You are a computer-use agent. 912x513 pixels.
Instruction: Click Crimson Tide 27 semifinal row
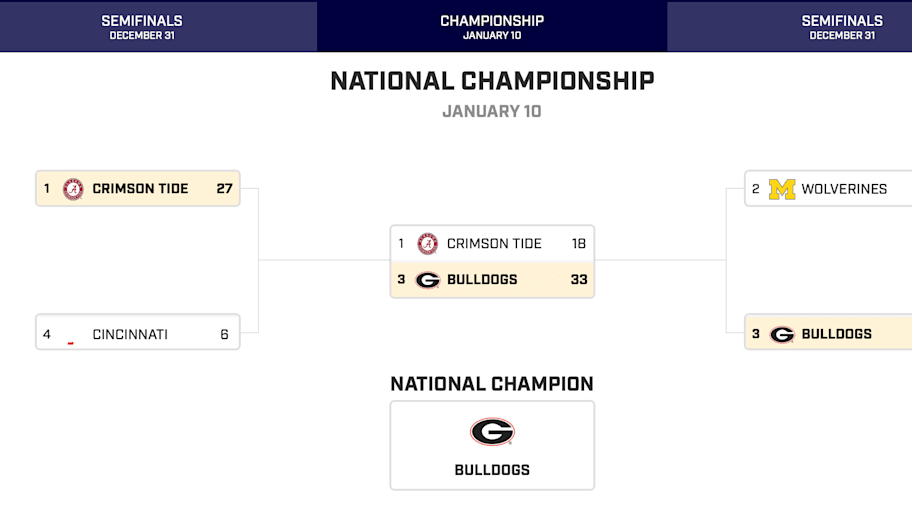click(x=138, y=188)
